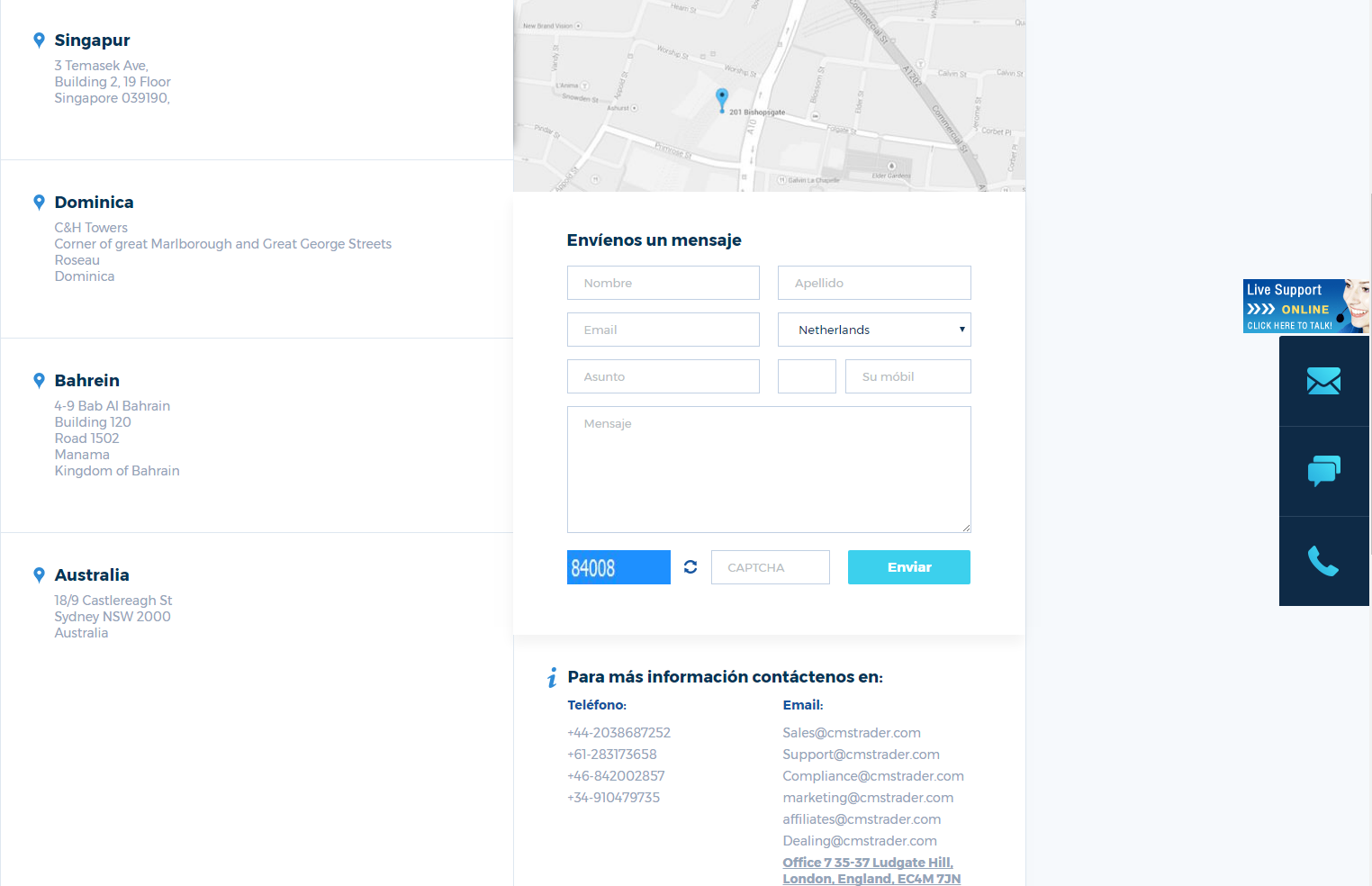Screen dimensions: 1372x886
Task: Click the Dominica heading
Action: click(94, 203)
